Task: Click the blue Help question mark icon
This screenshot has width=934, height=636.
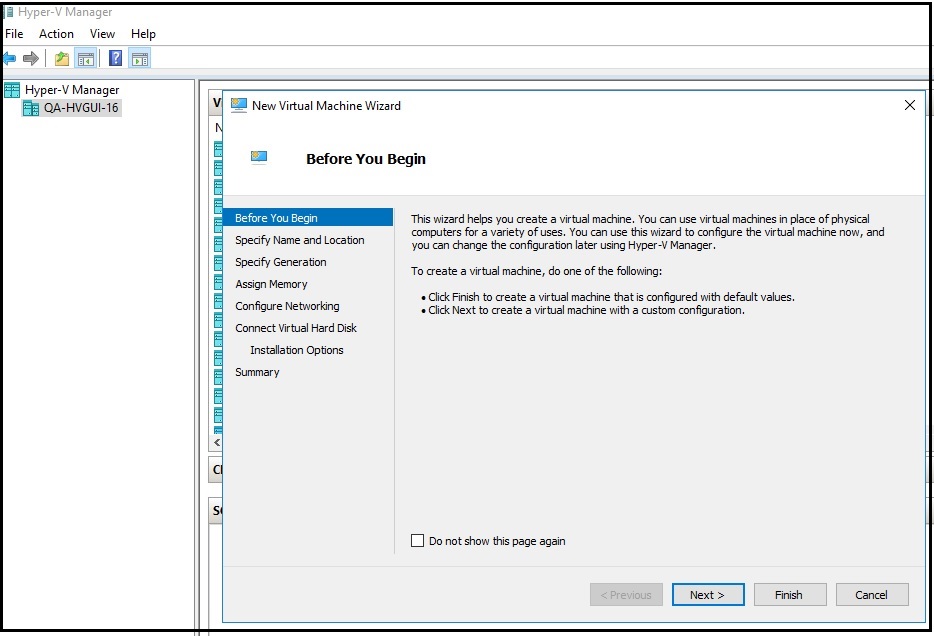Action: 116,59
